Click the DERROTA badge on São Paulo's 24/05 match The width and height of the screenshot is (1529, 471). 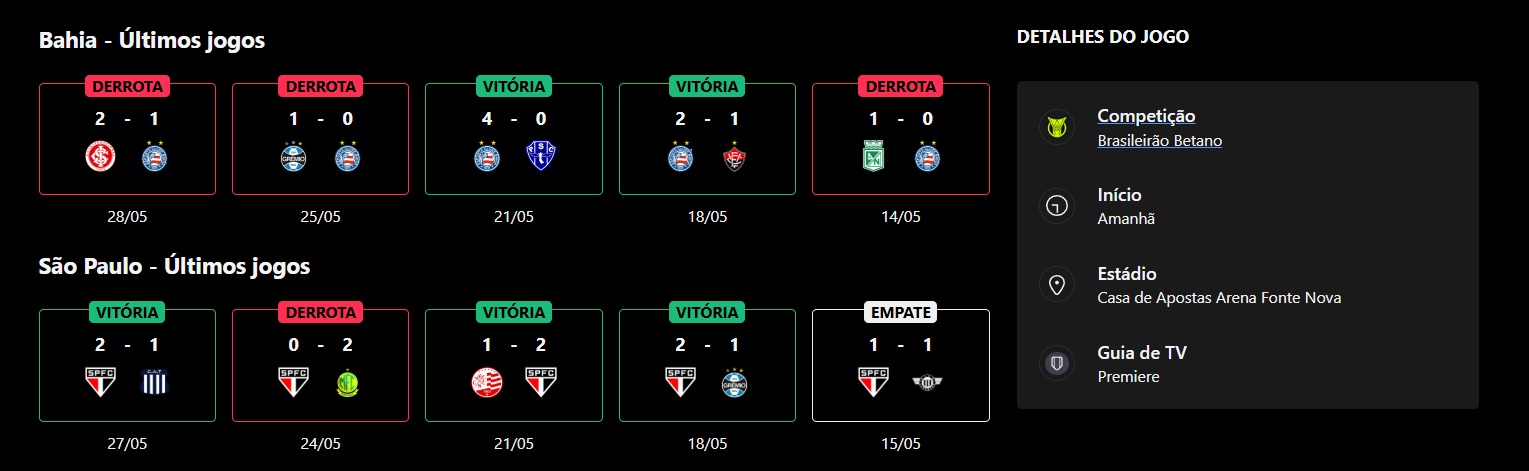coord(320,312)
